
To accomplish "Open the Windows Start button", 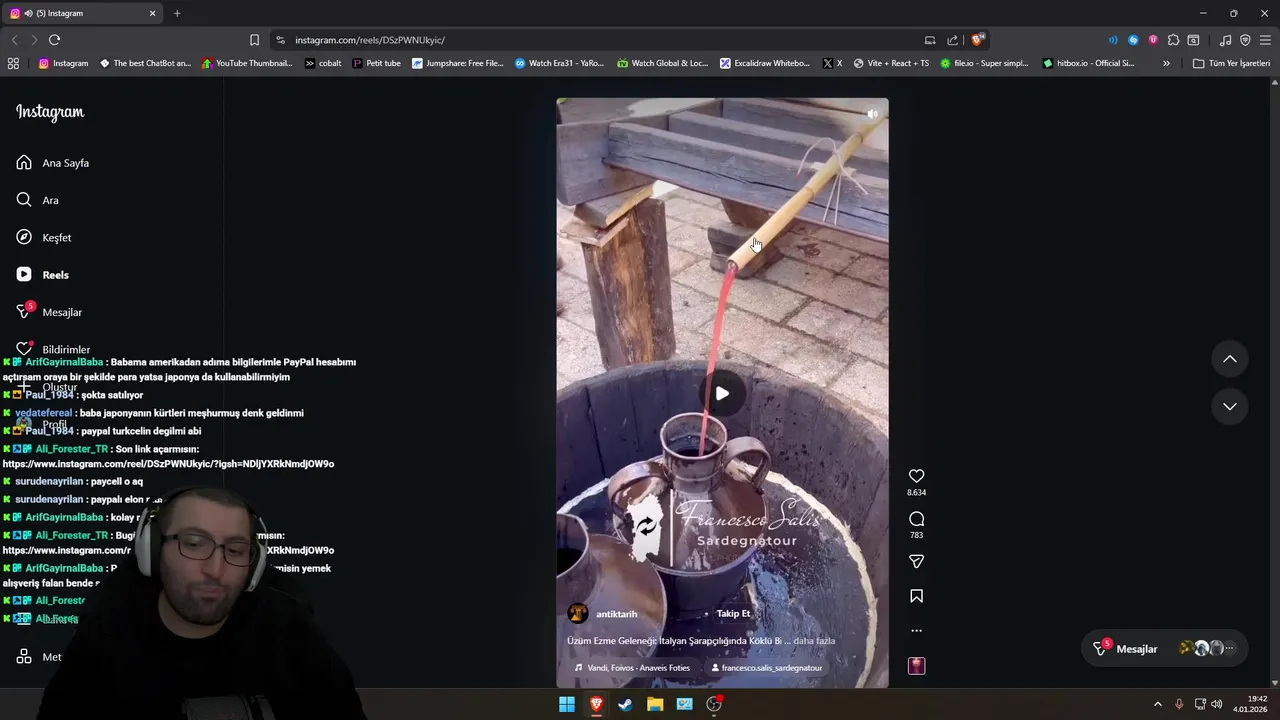I will [x=567, y=704].
